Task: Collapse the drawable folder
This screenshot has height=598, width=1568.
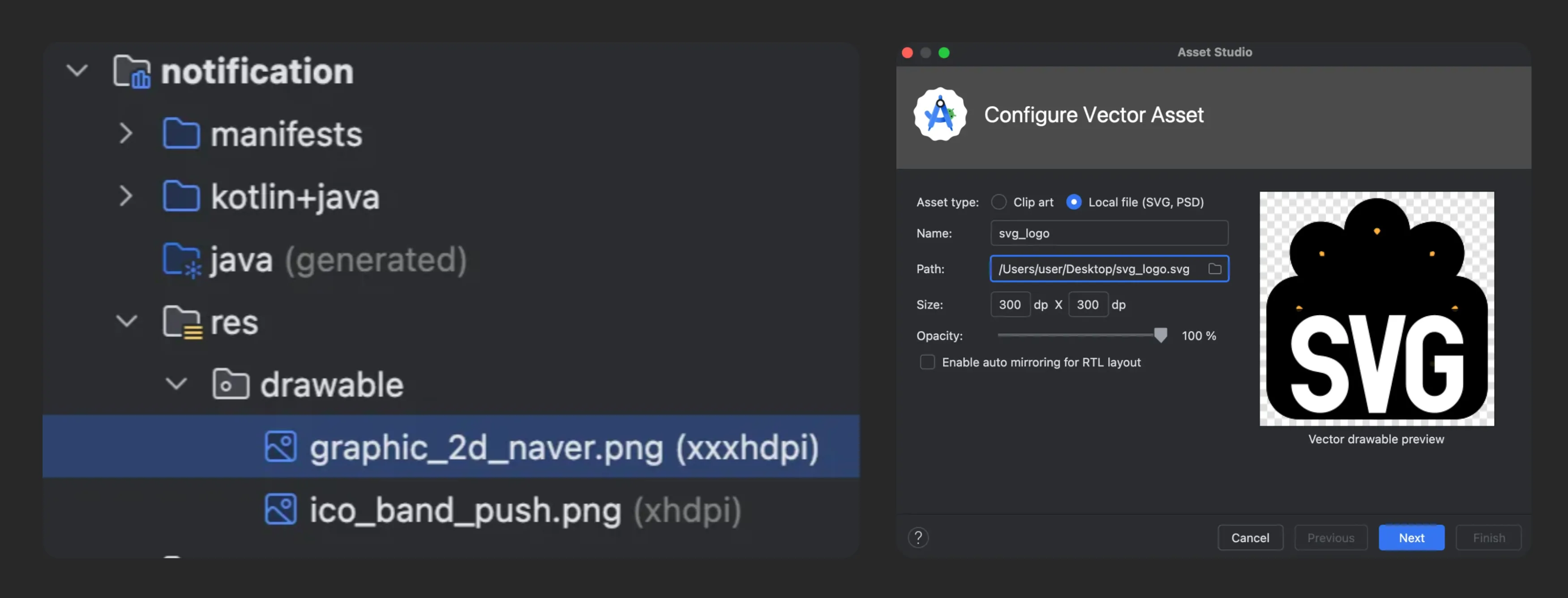Action: coord(176,384)
